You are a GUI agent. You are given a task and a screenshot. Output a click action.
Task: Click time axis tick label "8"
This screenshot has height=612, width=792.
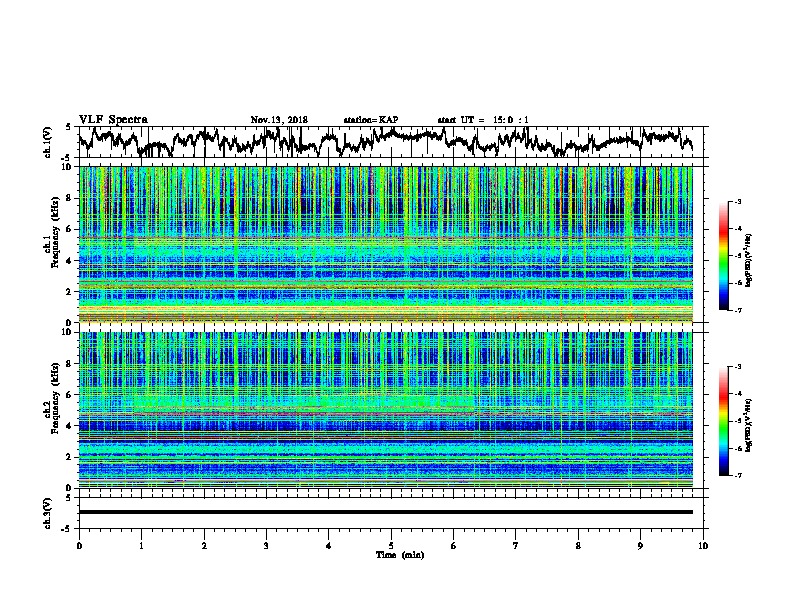578,546
